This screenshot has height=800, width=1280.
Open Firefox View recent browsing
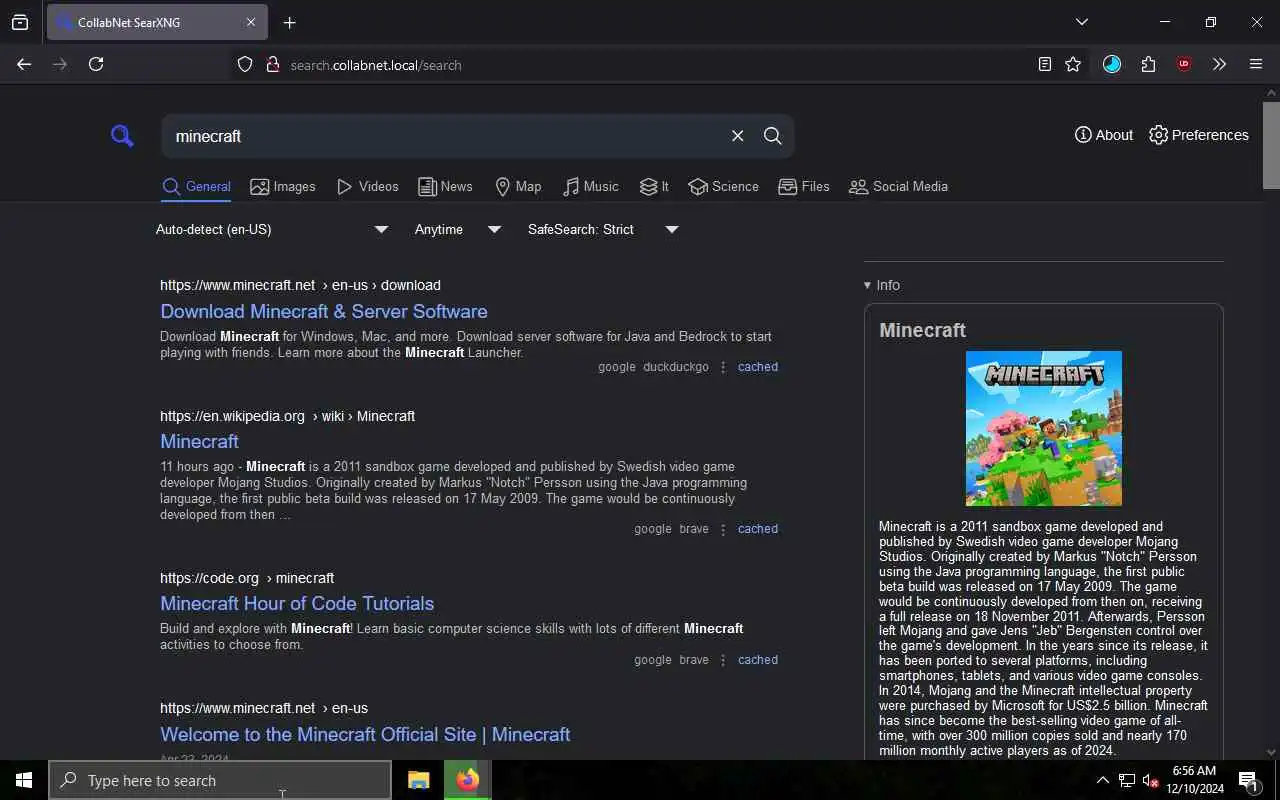pos(20,22)
